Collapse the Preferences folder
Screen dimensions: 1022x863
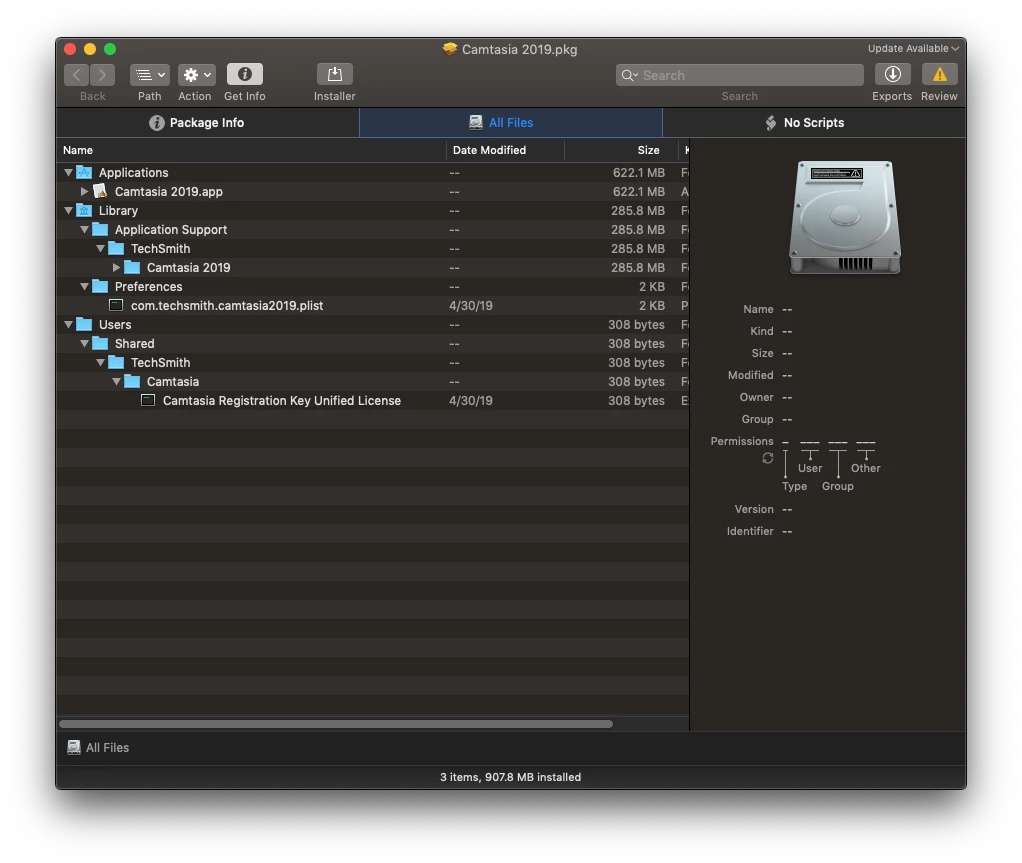point(84,286)
